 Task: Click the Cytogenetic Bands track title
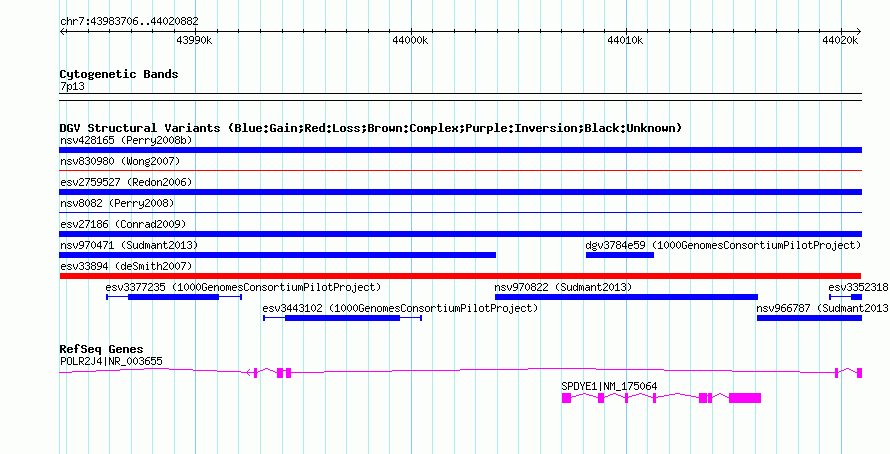click(119, 74)
